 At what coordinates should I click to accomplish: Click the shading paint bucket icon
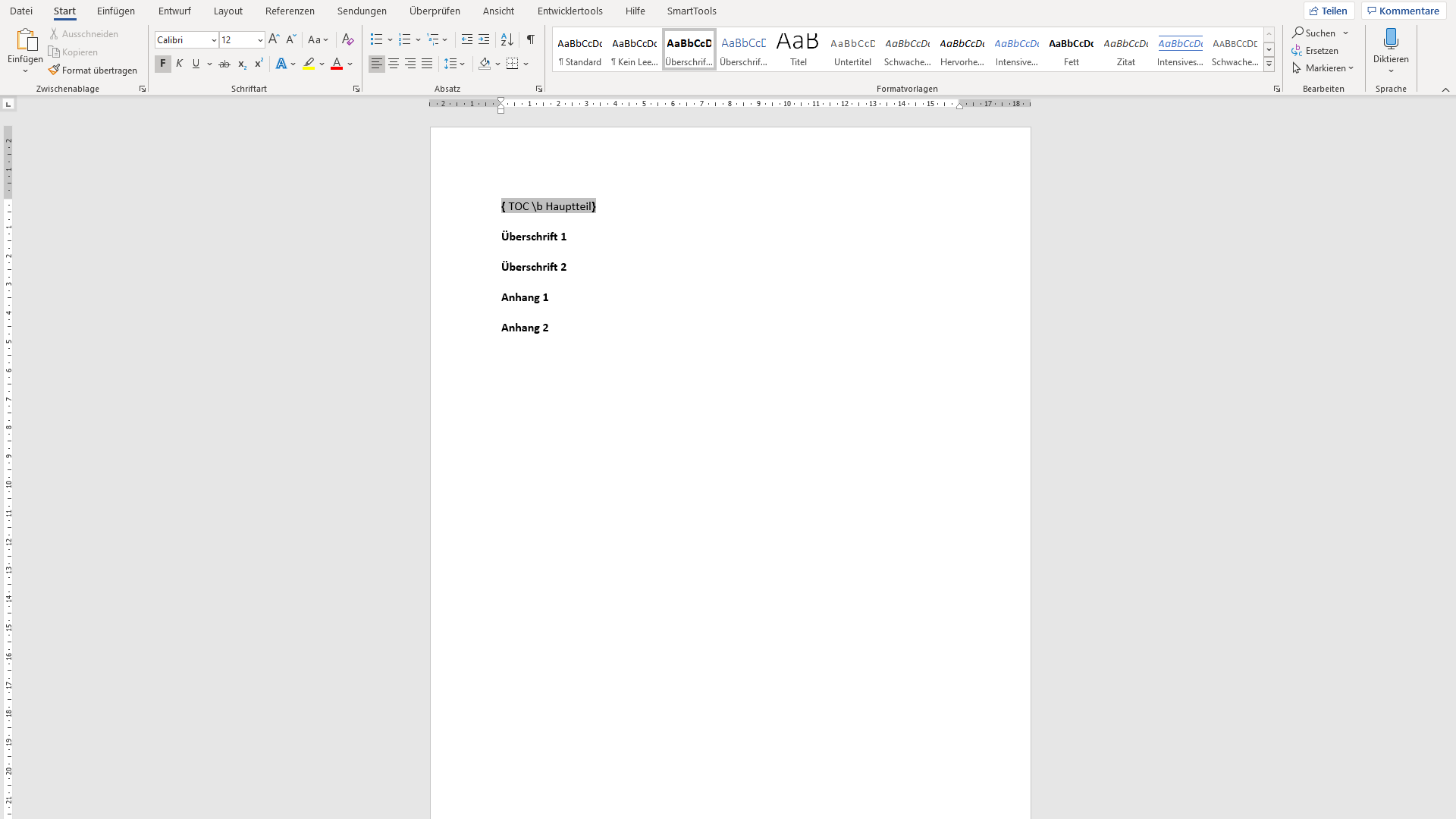(x=485, y=64)
